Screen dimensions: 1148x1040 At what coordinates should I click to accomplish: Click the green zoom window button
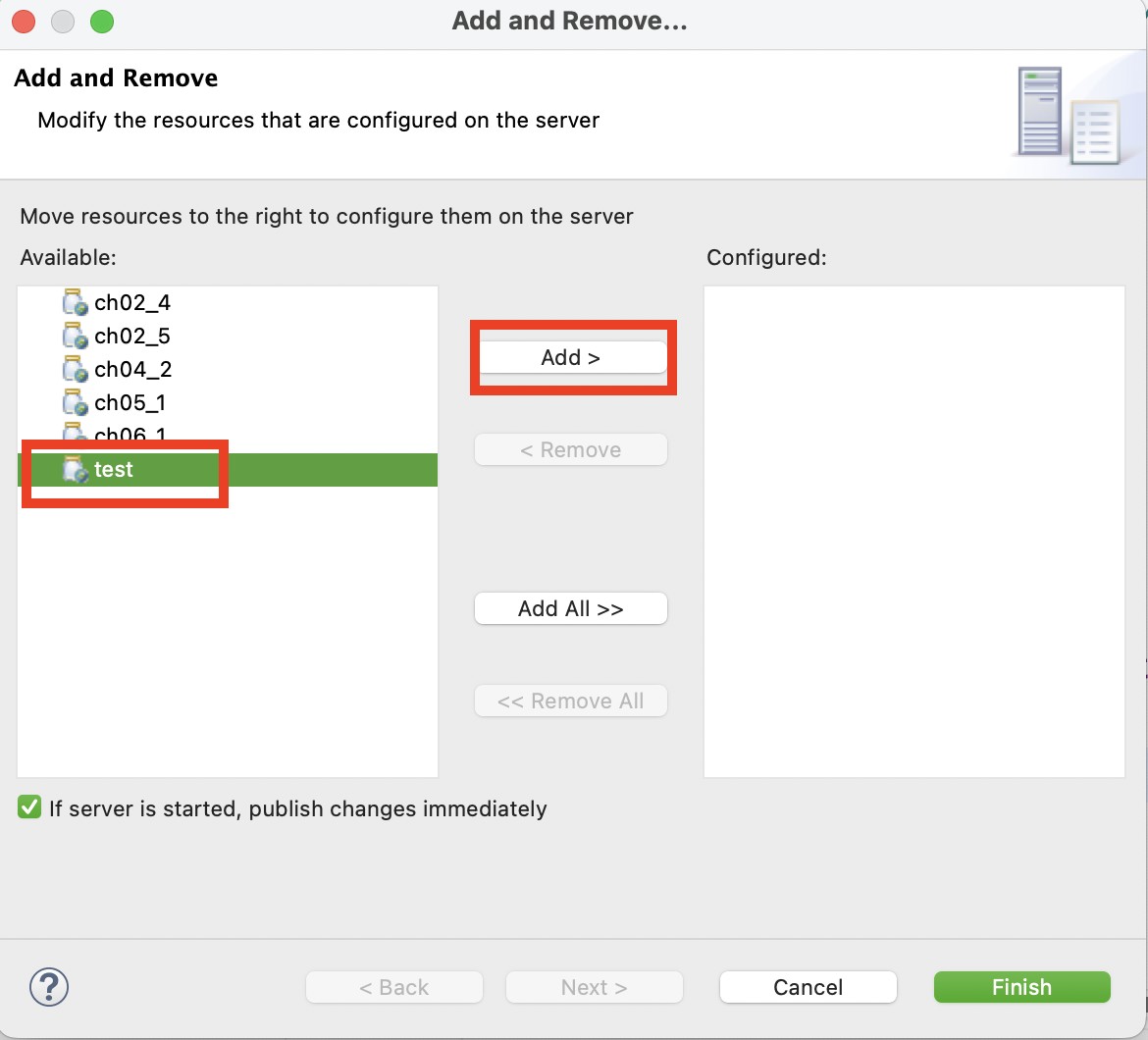click(101, 21)
